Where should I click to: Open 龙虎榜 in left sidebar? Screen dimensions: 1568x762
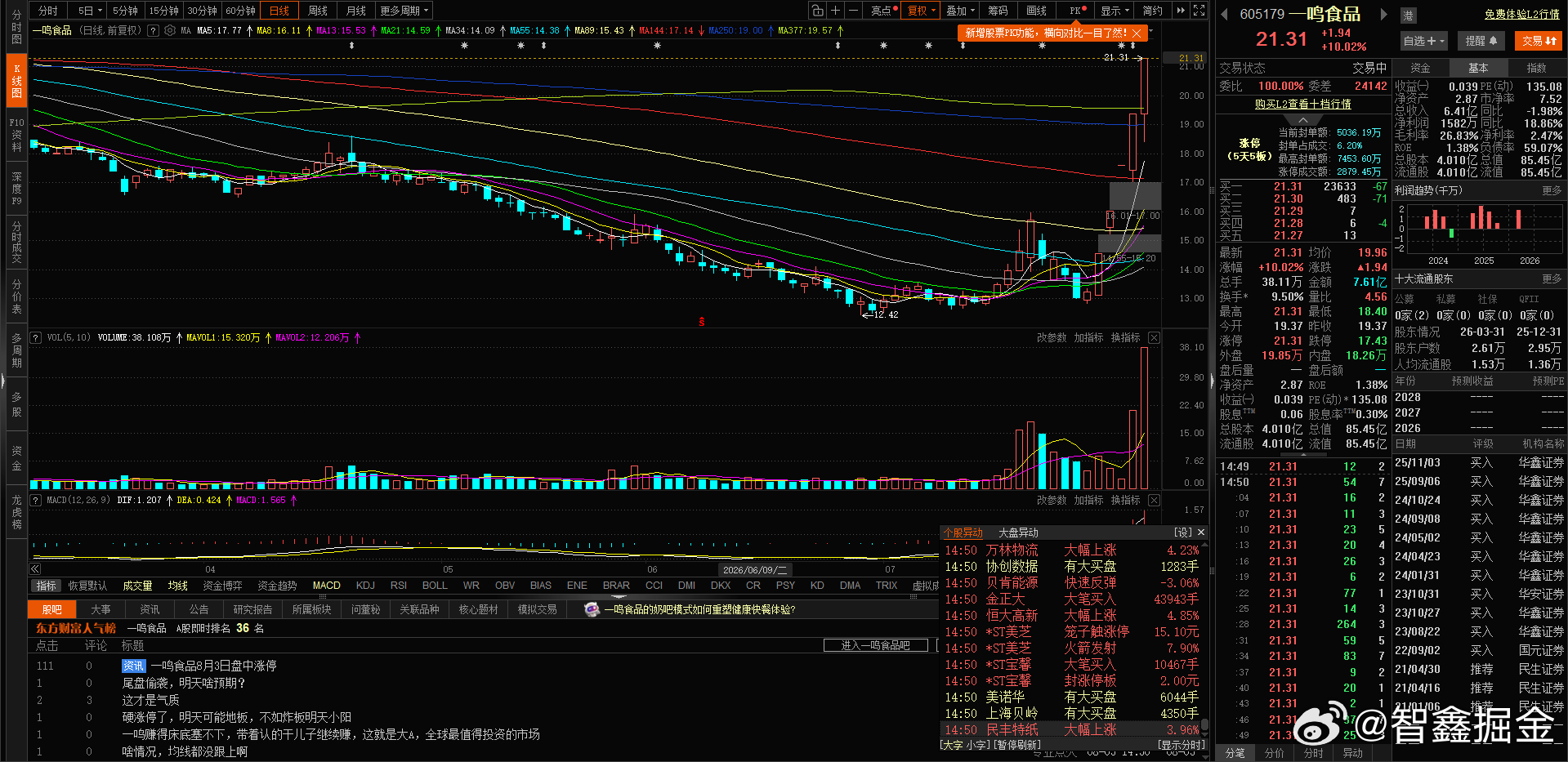[x=16, y=512]
